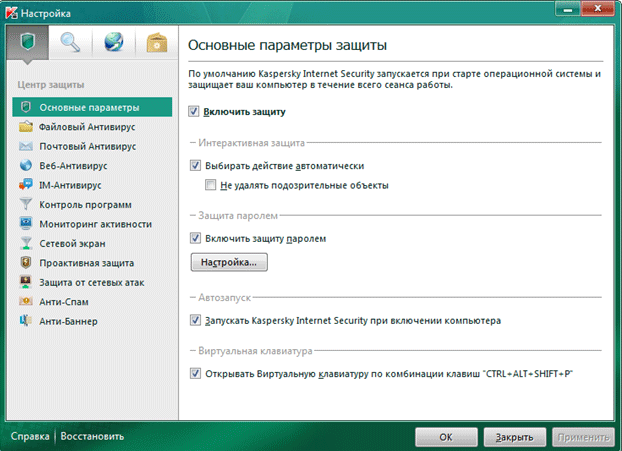Viewport: 622px width, 451px height.
Task: Click the icon beside Анти-Баннер
Action: [26, 320]
